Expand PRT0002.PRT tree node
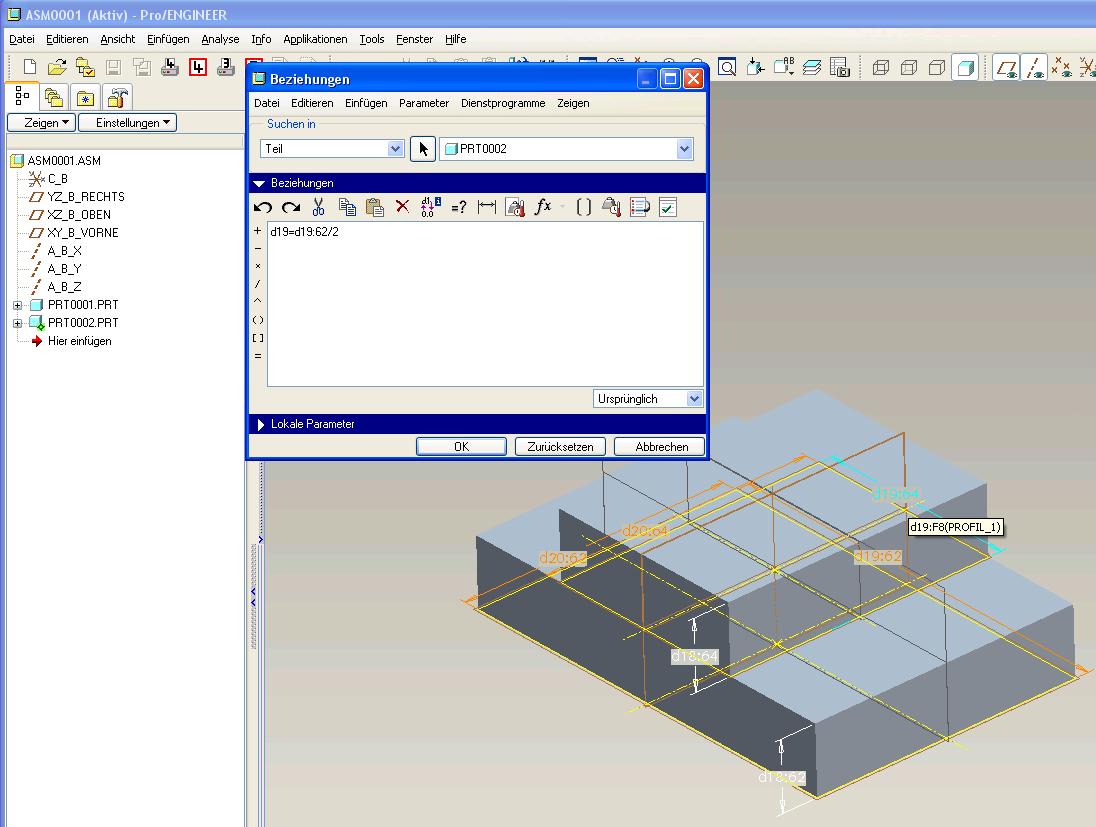This screenshot has width=1096, height=827. click(17, 323)
